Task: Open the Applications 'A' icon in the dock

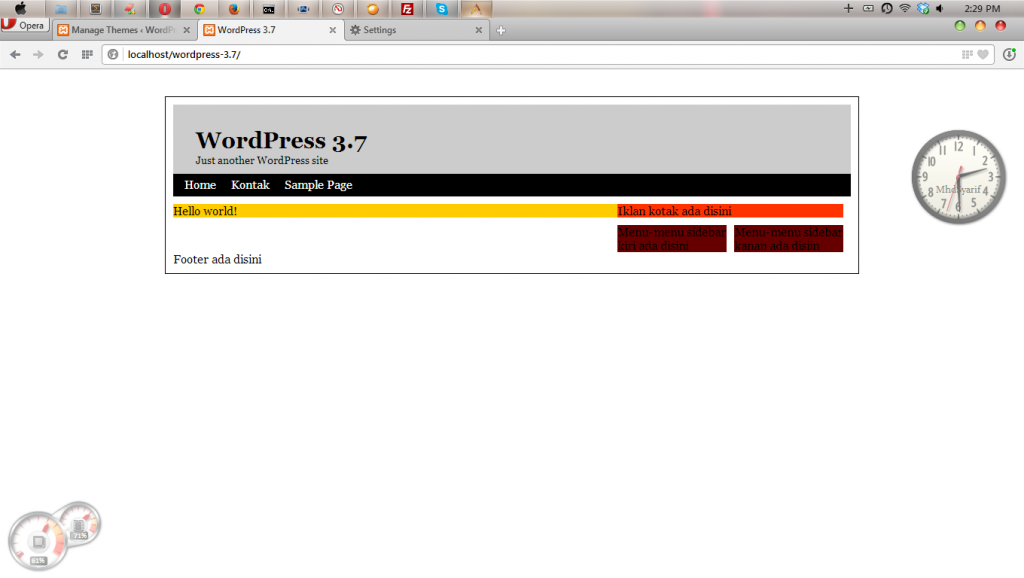Action: 476,9
